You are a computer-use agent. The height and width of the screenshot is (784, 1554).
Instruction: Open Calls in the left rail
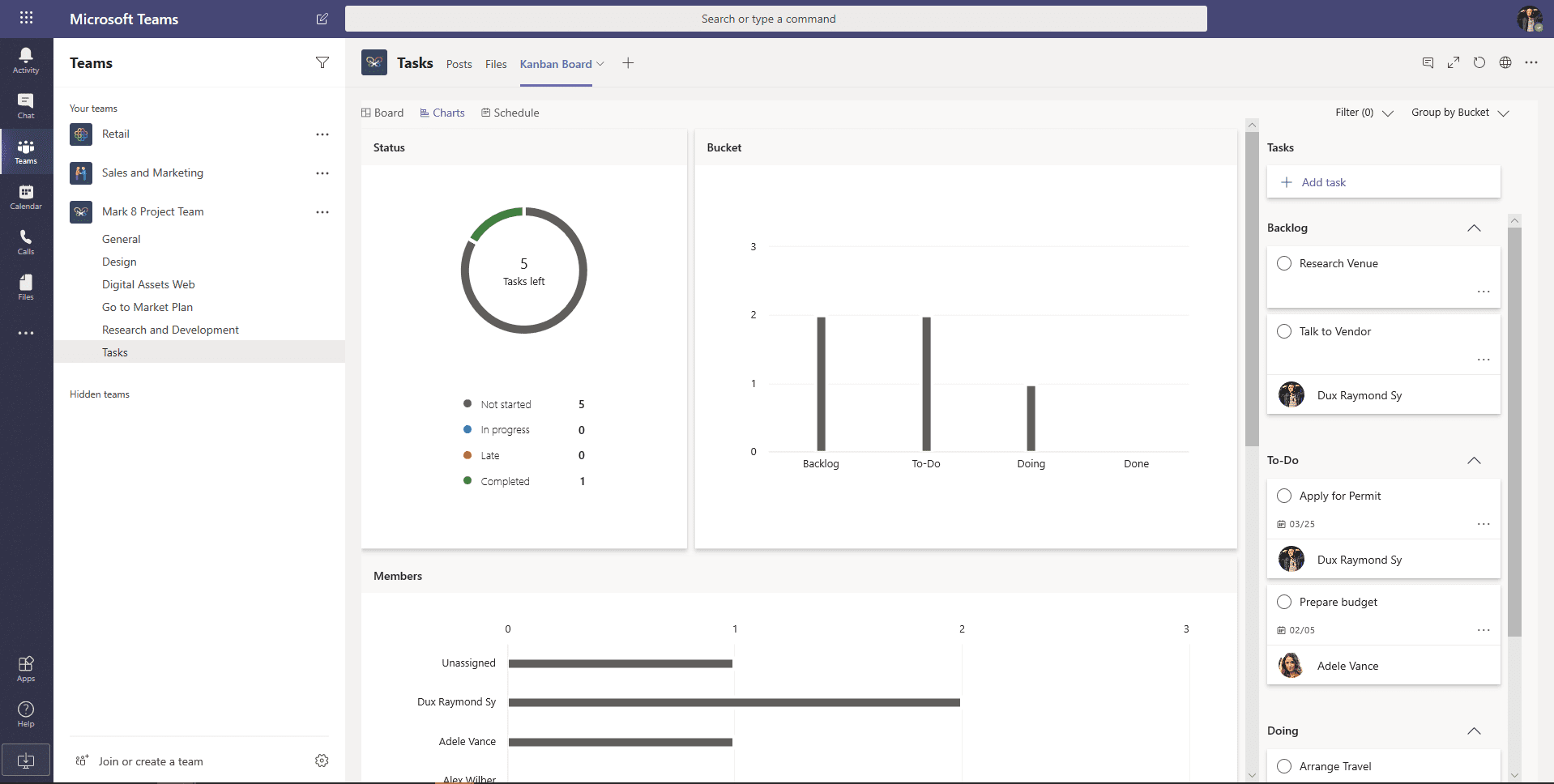point(26,242)
